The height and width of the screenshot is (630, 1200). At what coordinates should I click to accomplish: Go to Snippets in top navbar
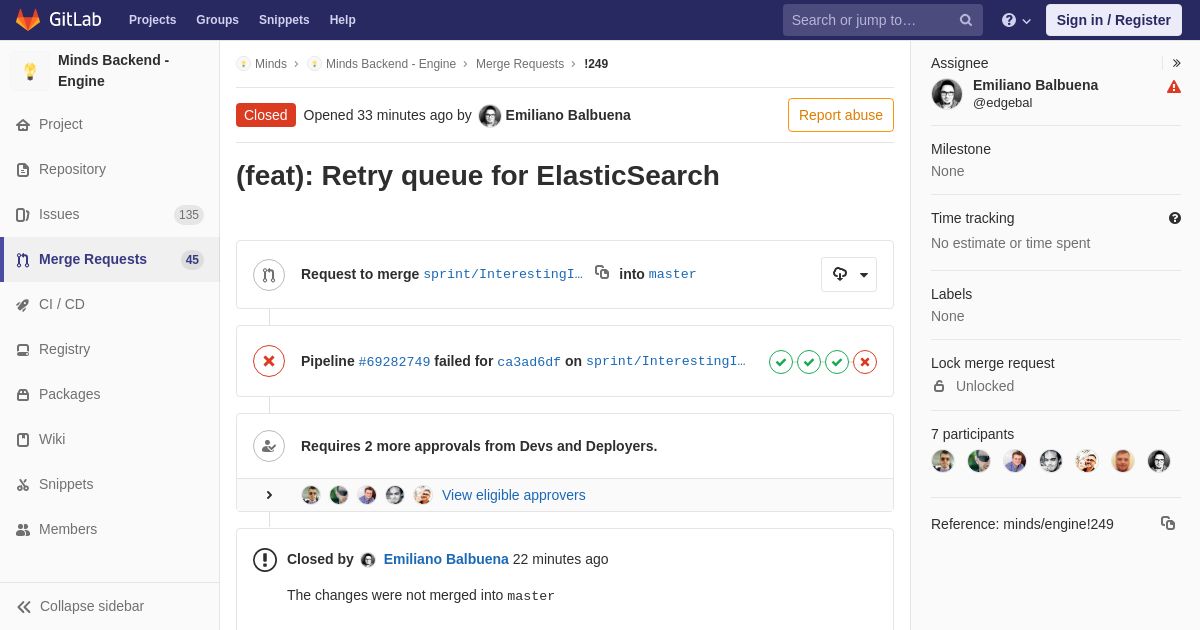pos(284,20)
